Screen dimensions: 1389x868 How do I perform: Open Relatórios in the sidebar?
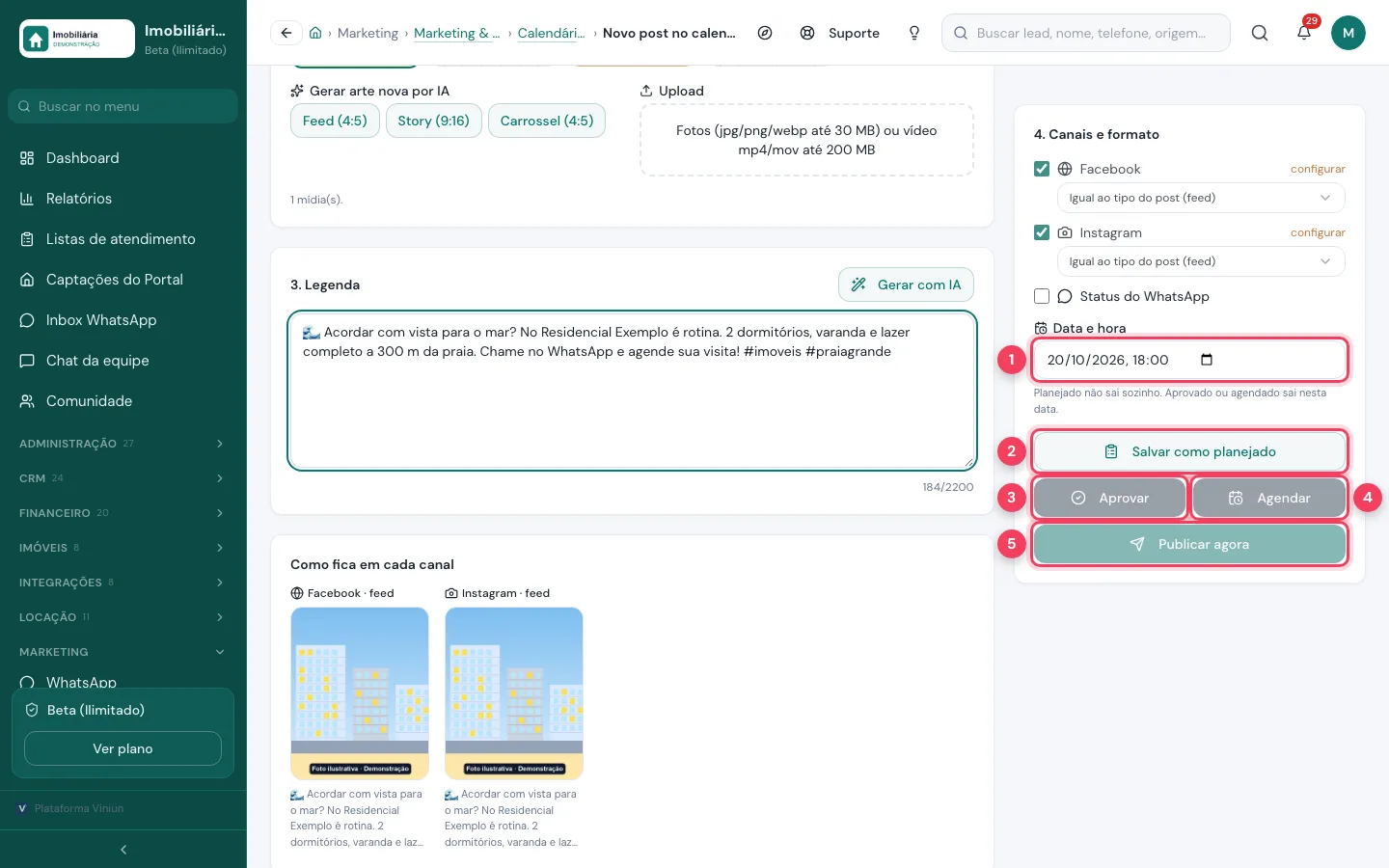[x=123, y=199]
